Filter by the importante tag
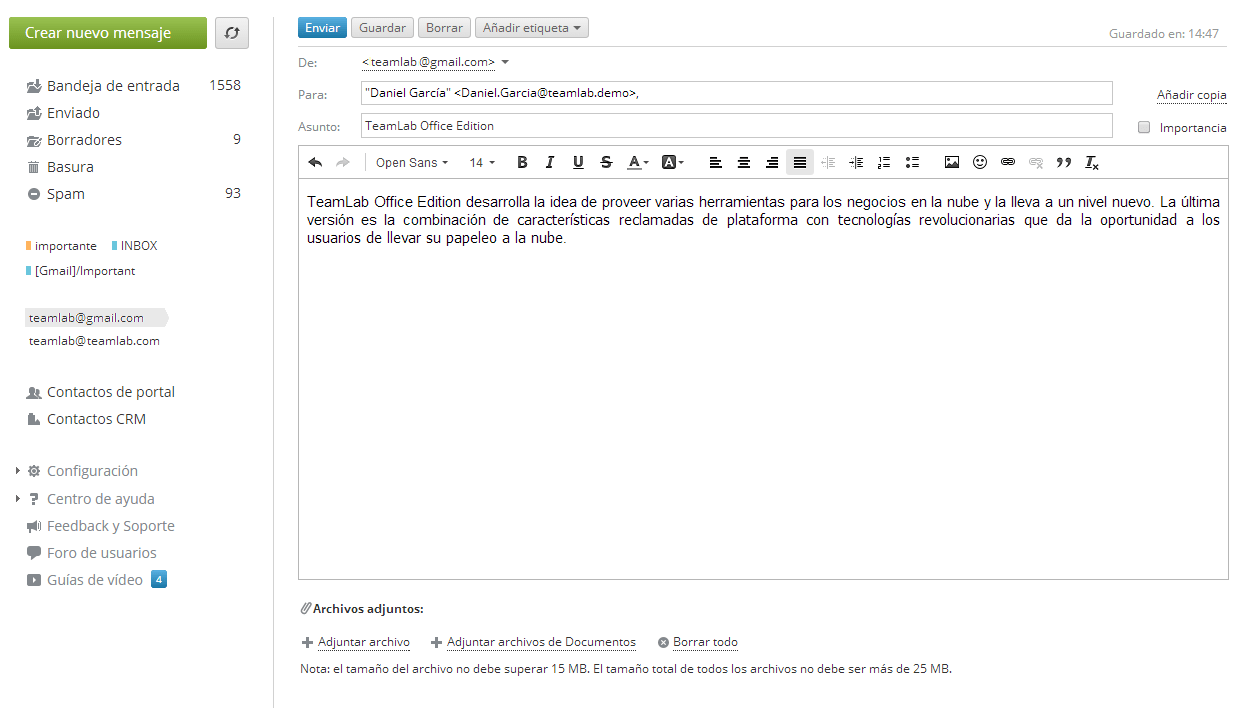This screenshot has width=1240, height=708. [61, 246]
